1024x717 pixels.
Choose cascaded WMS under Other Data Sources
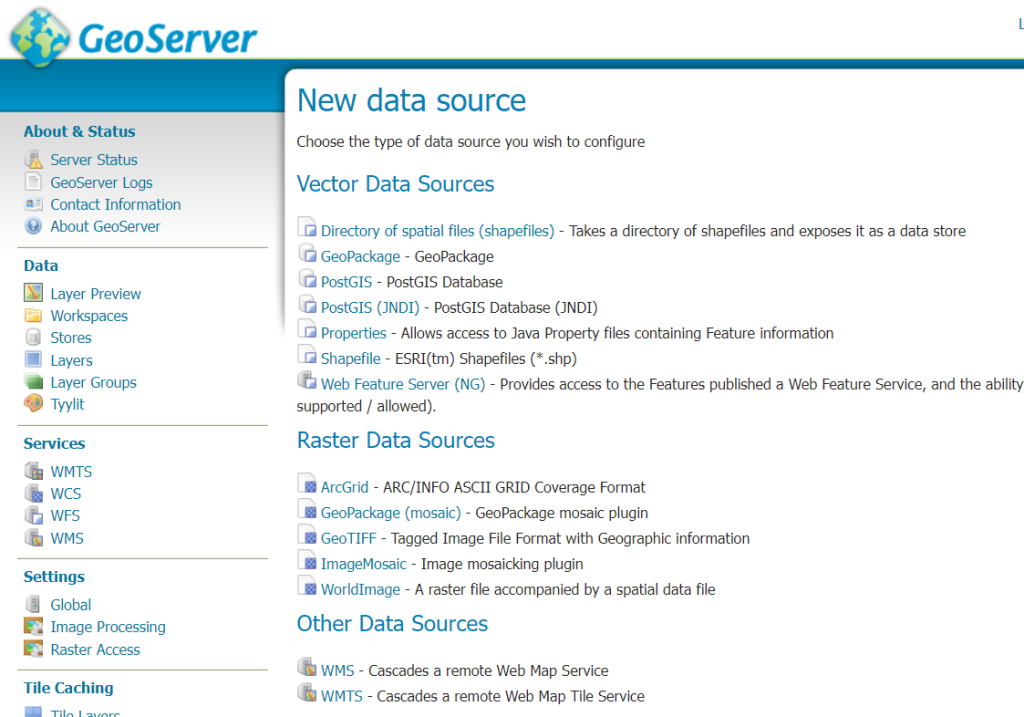point(338,671)
